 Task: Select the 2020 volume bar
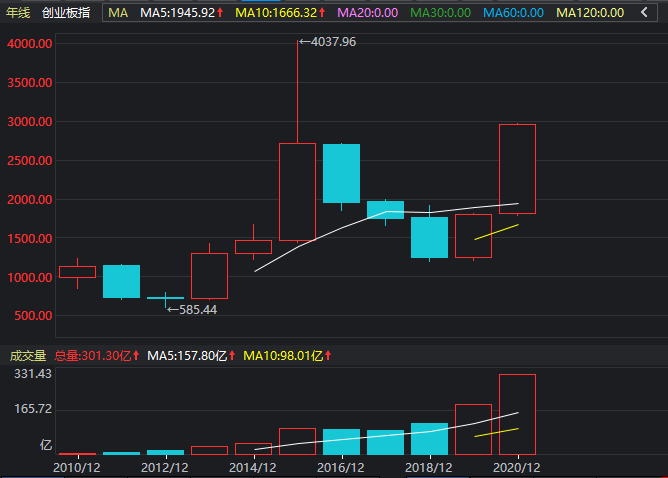517,415
